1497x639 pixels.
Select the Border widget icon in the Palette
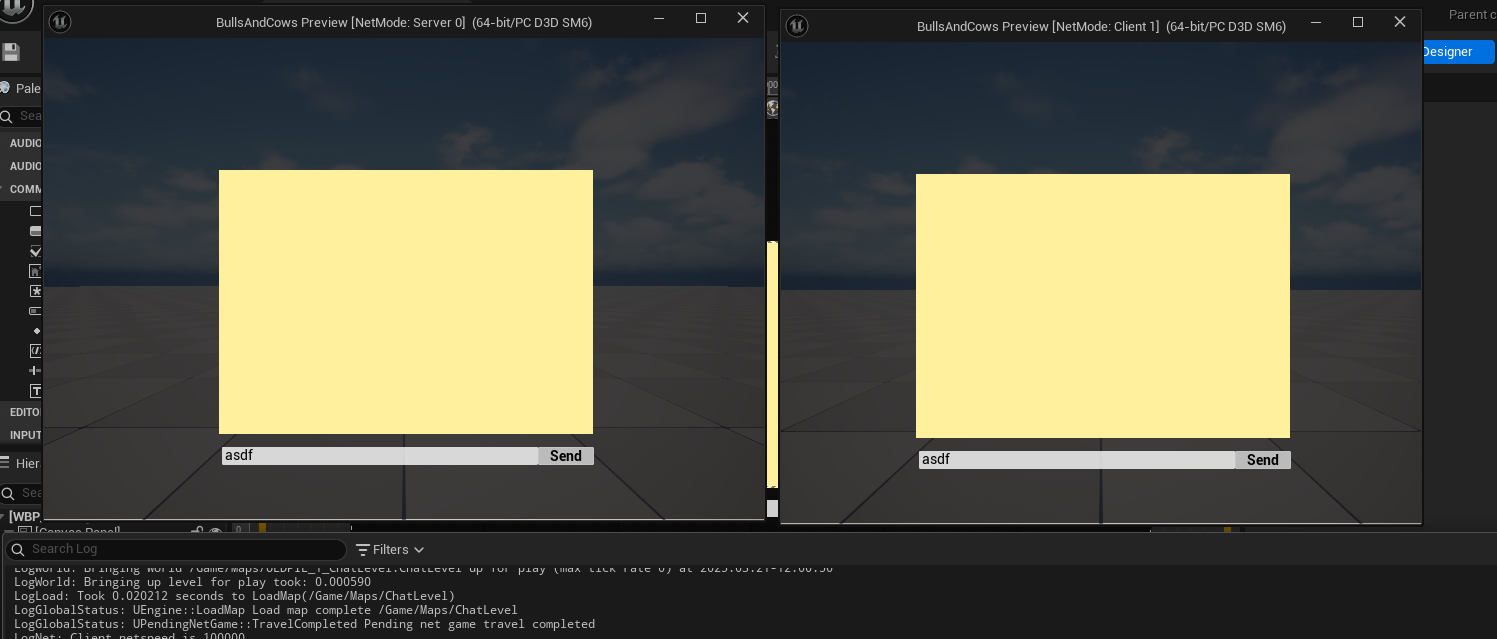pyautogui.click(x=36, y=211)
